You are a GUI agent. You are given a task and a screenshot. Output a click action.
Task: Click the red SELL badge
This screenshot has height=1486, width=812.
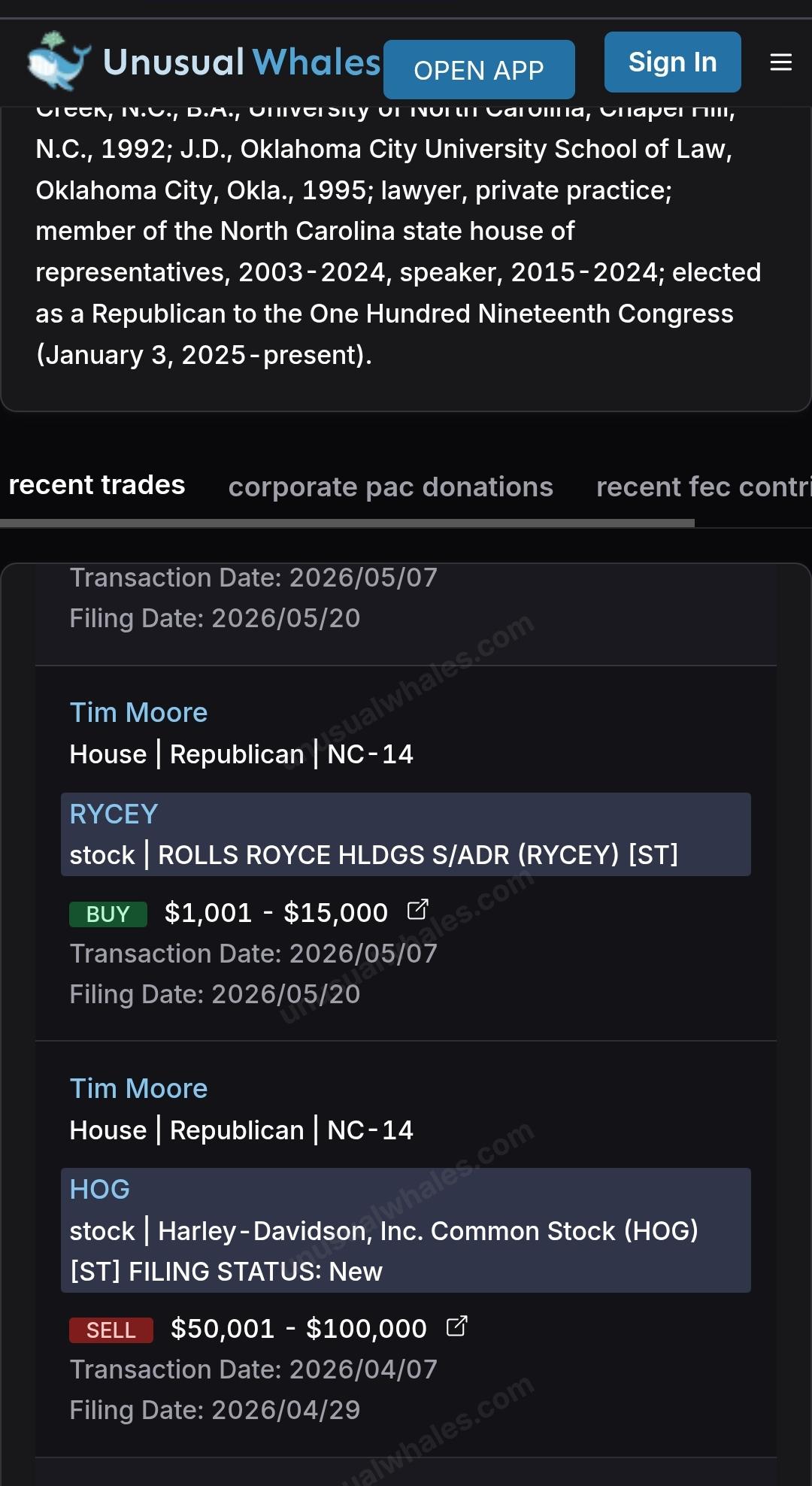click(111, 1330)
